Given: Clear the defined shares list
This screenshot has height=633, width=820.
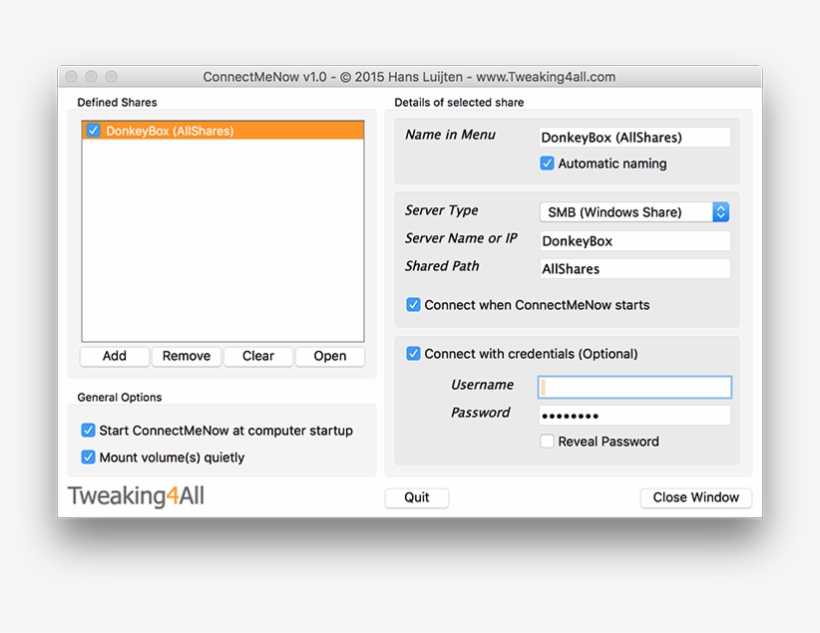Looking at the screenshot, I should pos(258,356).
